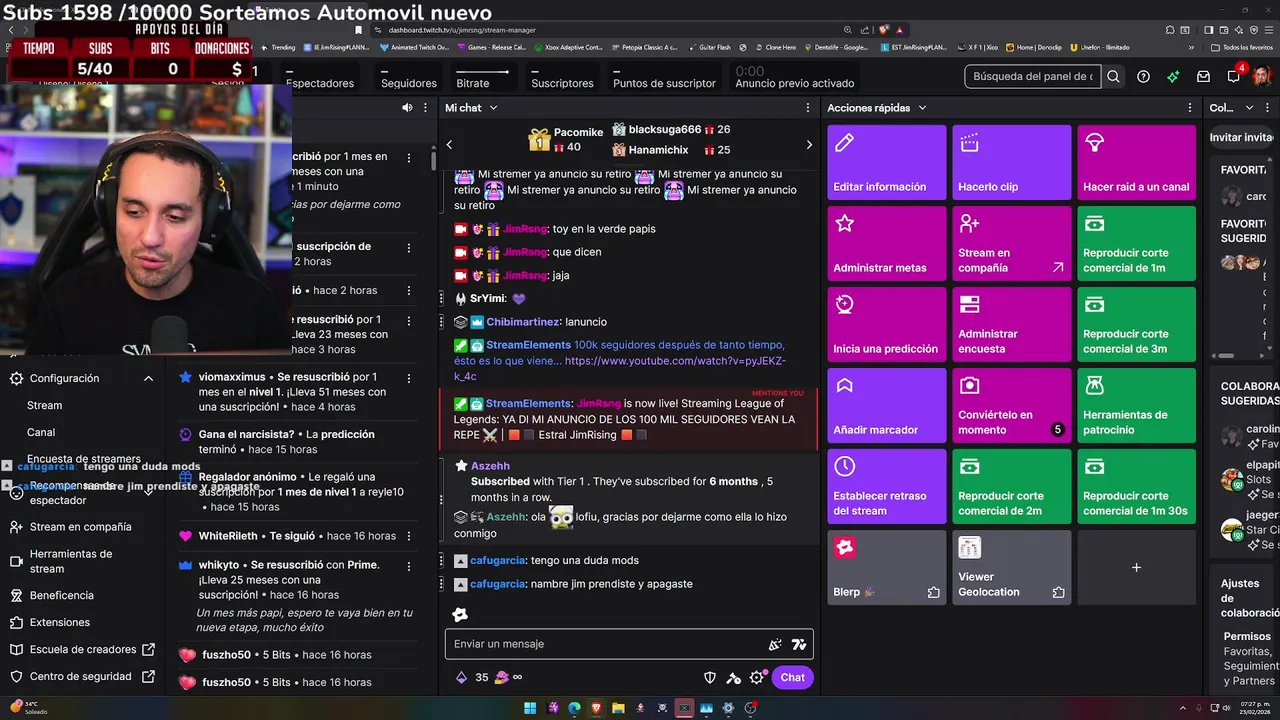Open Establecer retraso del stream tile
This screenshot has height=720, width=1280.
pos(887,486)
